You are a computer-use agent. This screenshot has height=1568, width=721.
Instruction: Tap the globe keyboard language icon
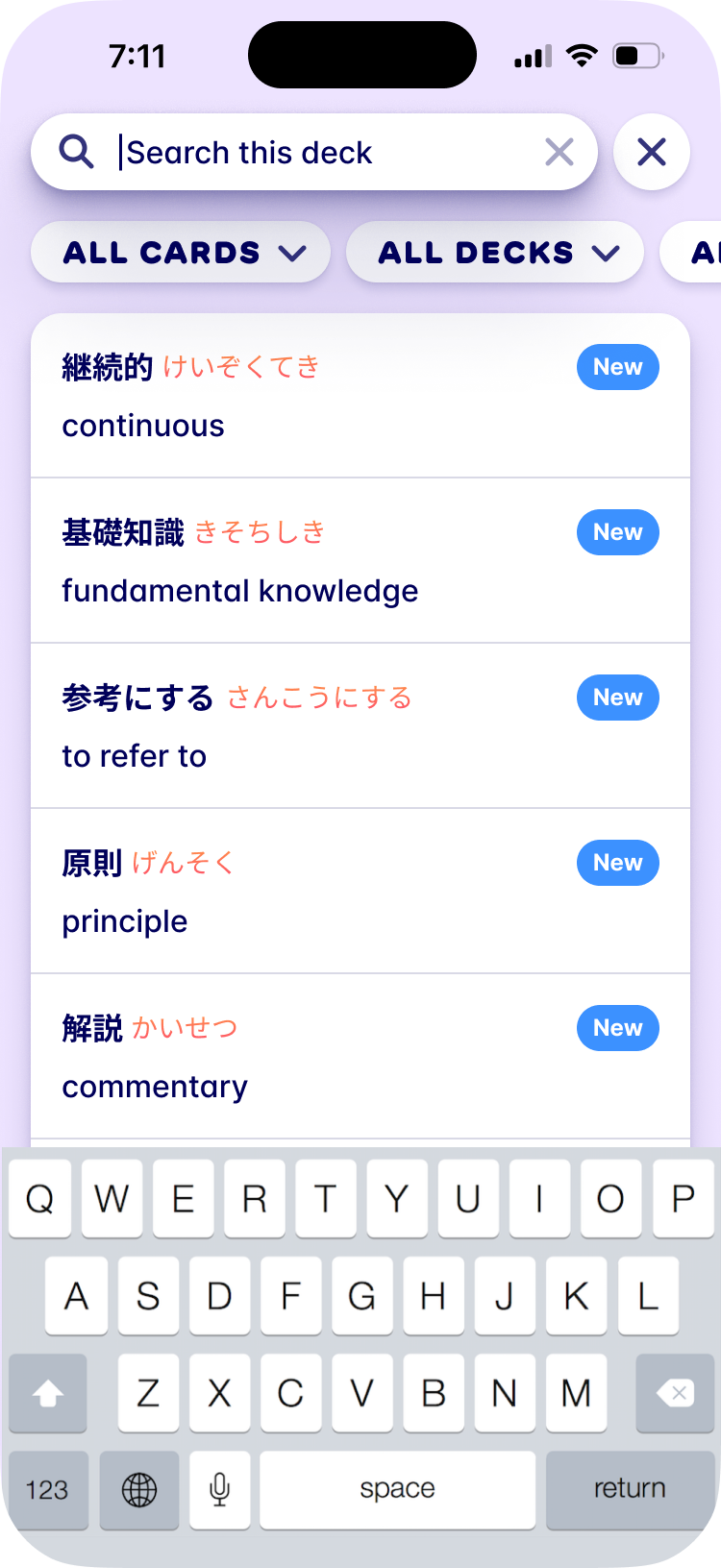[139, 1490]
